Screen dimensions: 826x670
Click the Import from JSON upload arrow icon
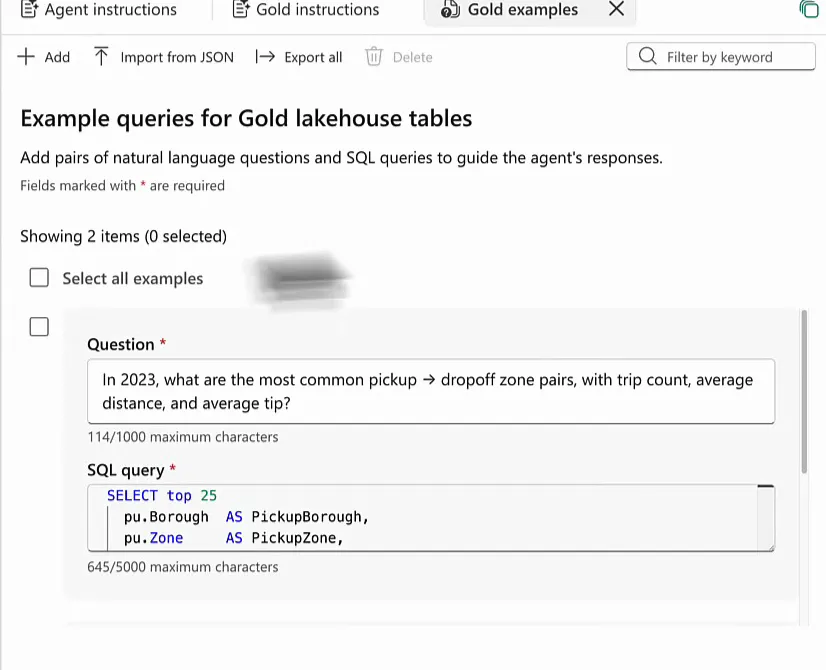(x=101, y=56)
